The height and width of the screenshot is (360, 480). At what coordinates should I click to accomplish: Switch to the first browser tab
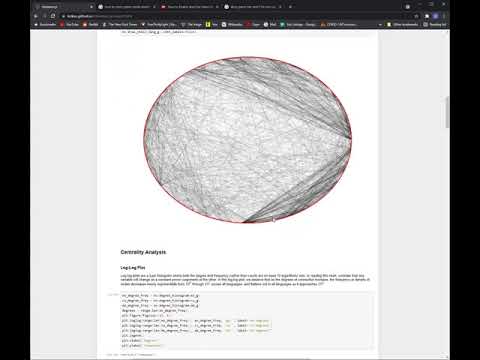pos(63,7)
